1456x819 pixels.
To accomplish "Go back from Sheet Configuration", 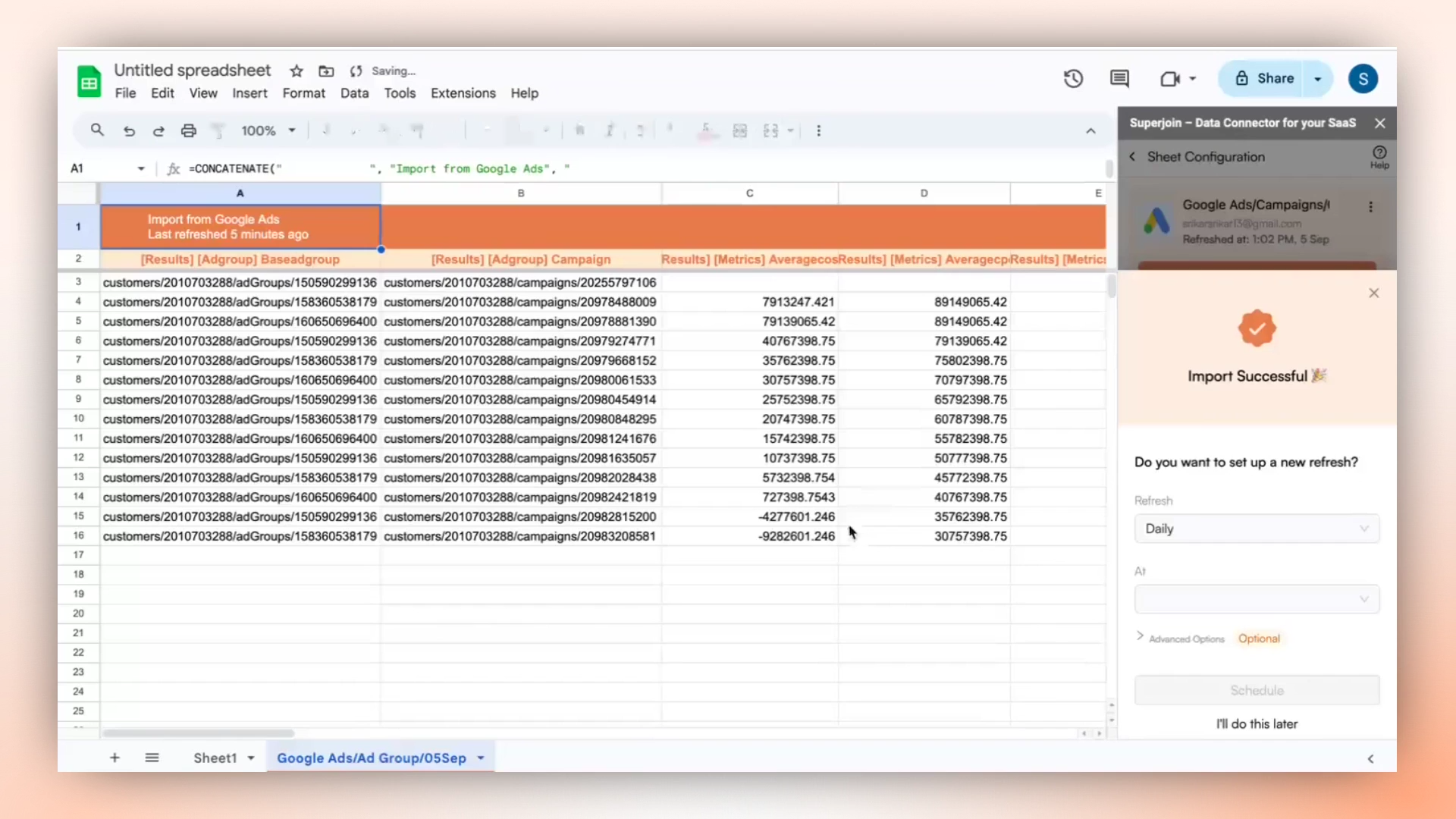I will pos(1132,157).
